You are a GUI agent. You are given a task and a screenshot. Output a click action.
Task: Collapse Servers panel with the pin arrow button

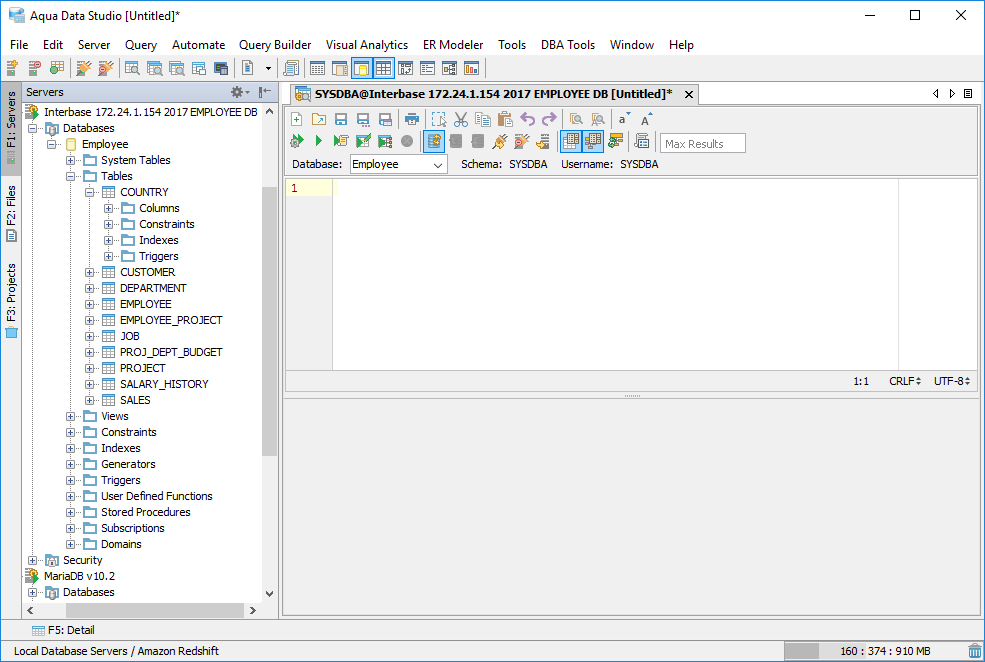pos(265,92)
